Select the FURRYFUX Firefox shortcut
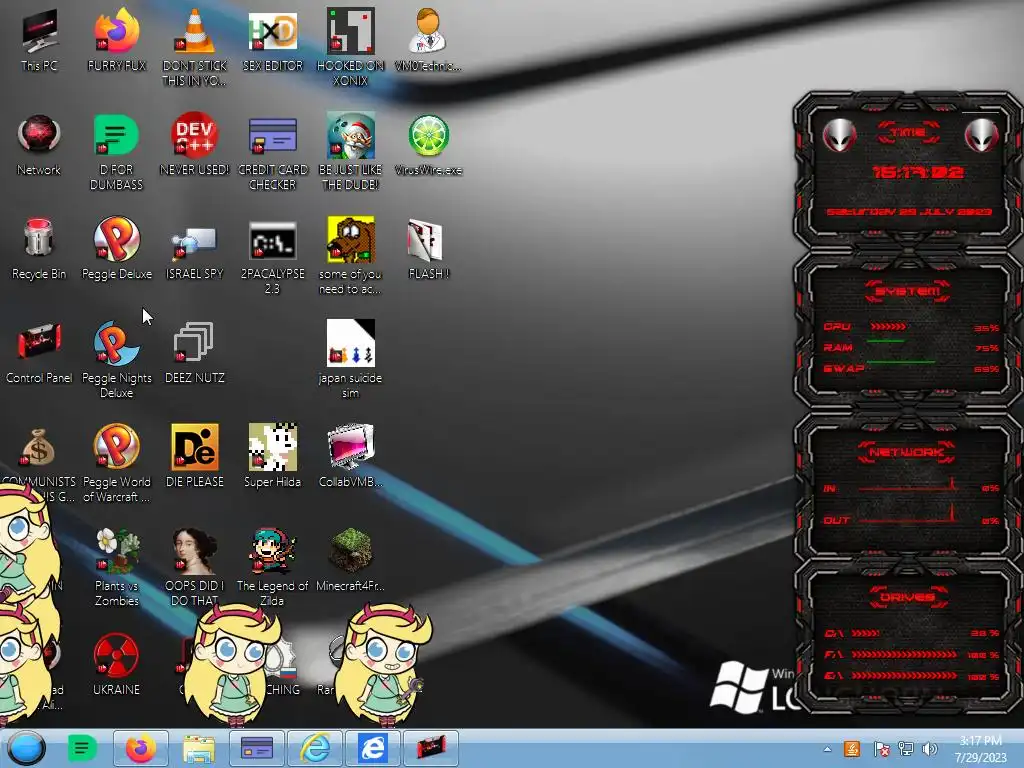 pyautogui.click(x=117, y=39)
